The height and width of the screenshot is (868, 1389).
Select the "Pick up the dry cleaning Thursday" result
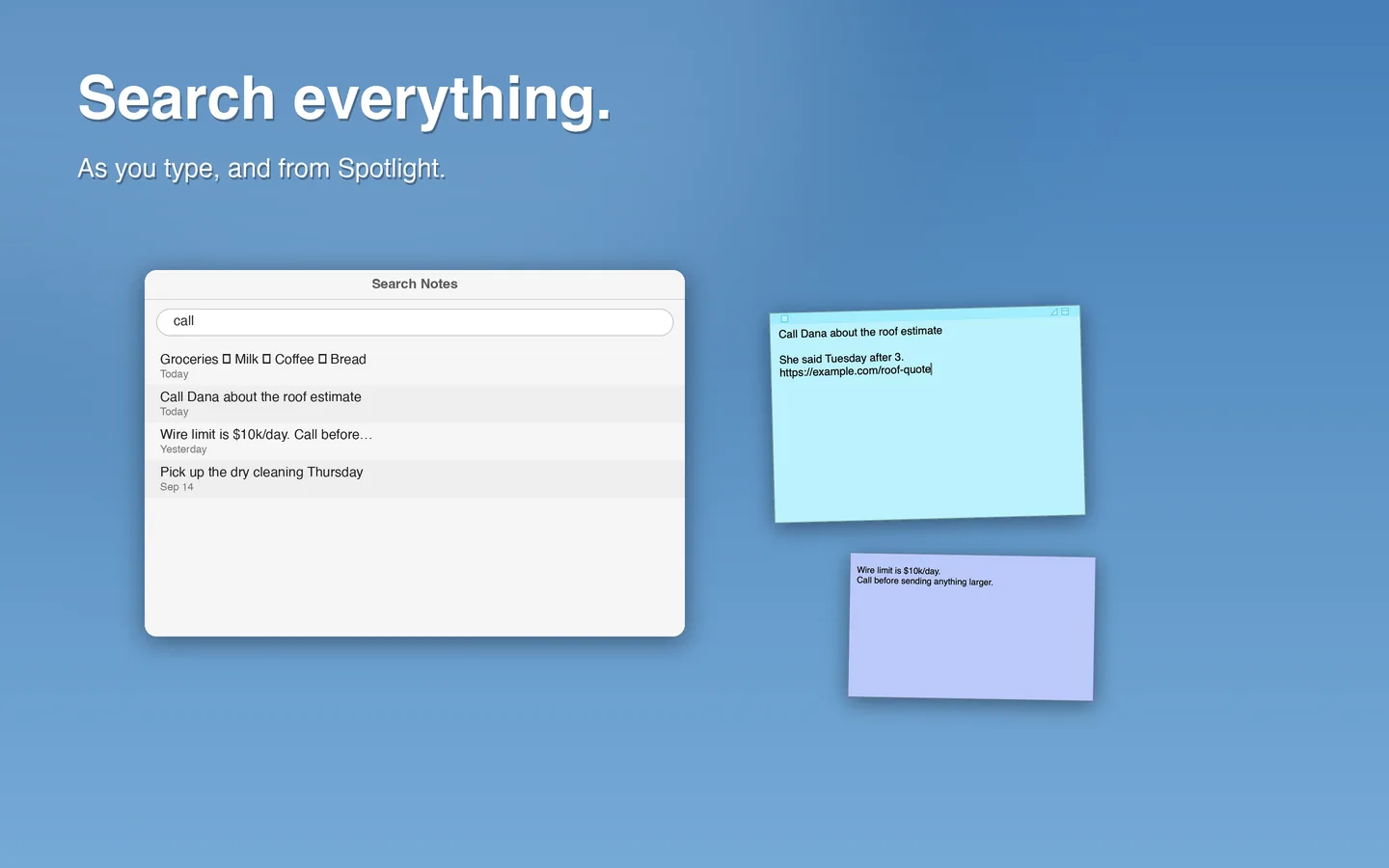coord(415,479)
